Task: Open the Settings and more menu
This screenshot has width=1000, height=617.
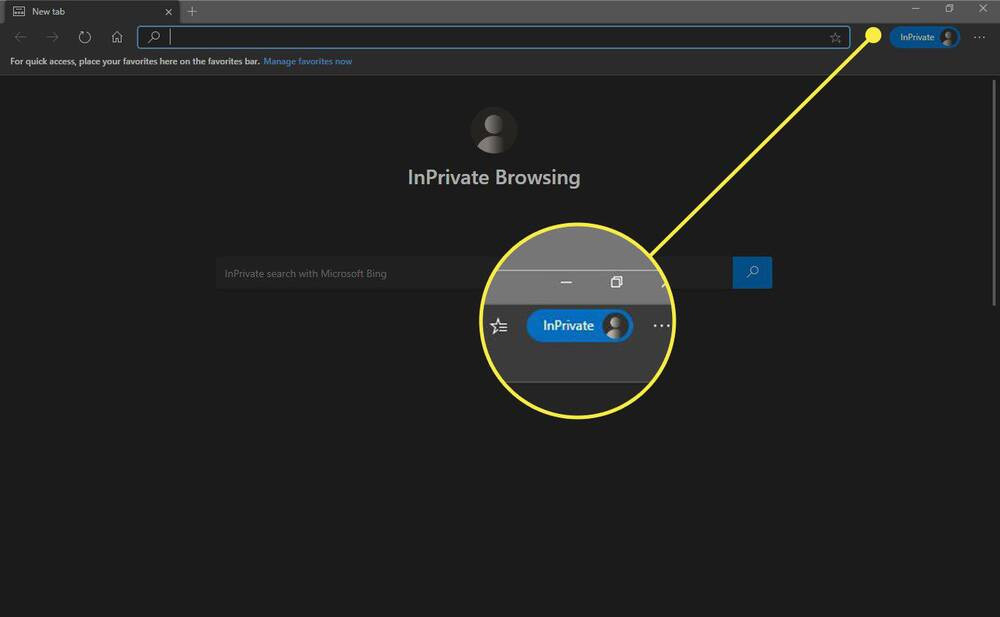Action: (x=979, y=37)
